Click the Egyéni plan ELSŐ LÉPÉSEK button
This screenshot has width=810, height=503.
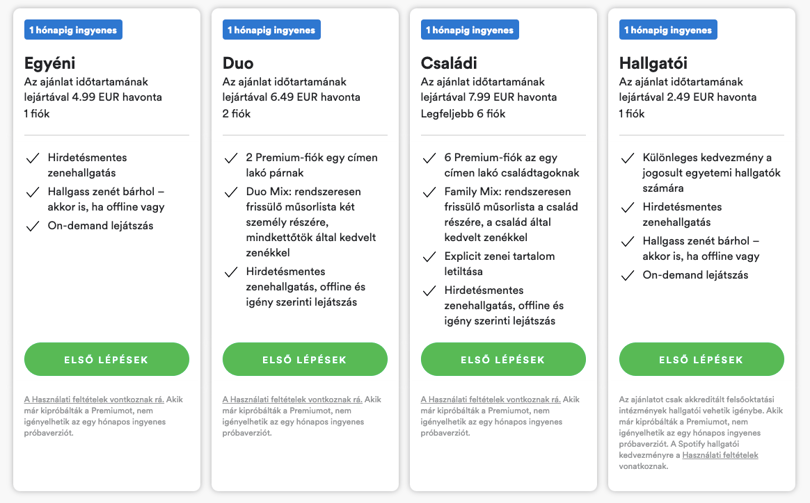[106, 359]
